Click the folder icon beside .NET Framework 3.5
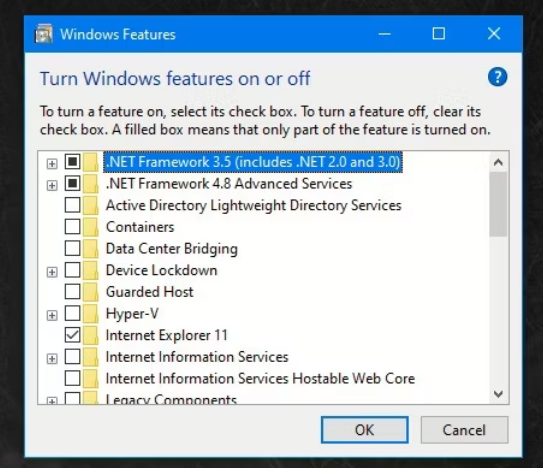Image resolution: width=543 pixels, height=468 pixels. point(91,162)
